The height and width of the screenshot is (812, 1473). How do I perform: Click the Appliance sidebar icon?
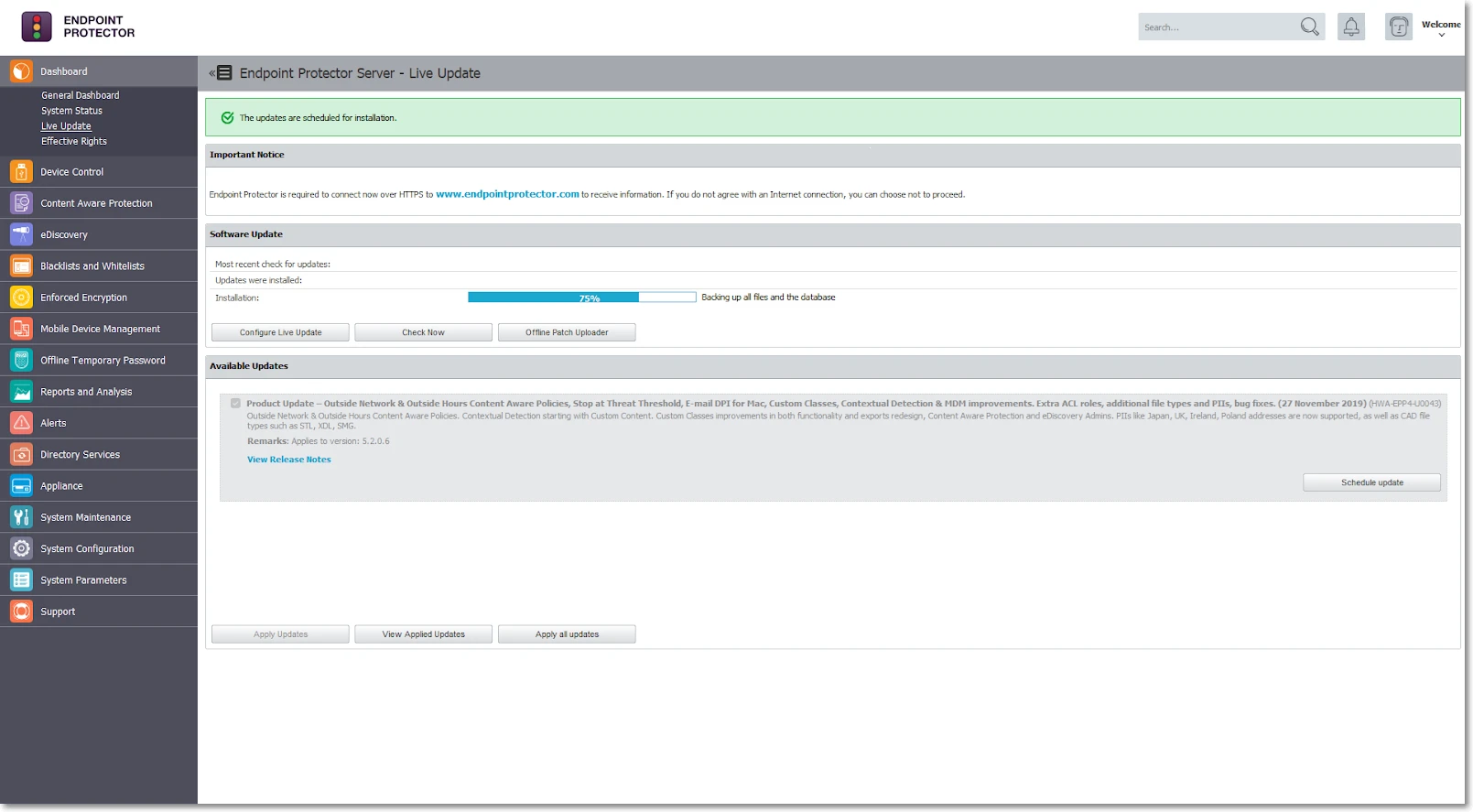[x=21, y=486]
